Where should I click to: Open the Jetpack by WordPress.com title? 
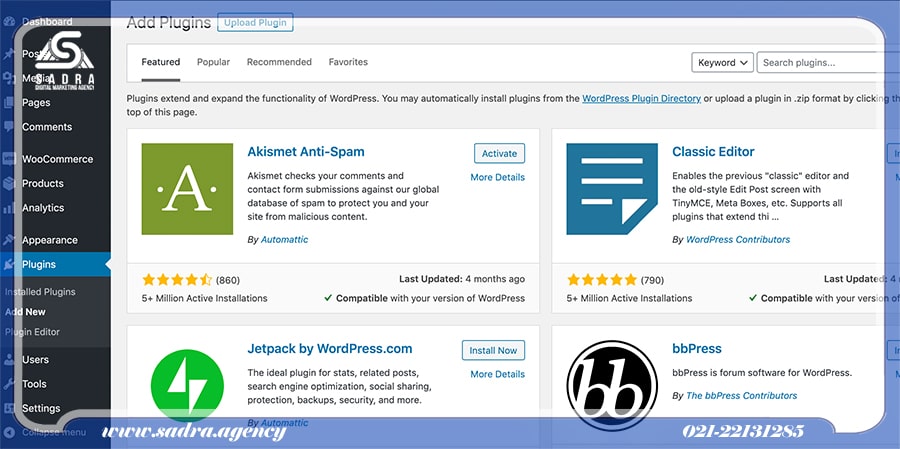[329, 349]
